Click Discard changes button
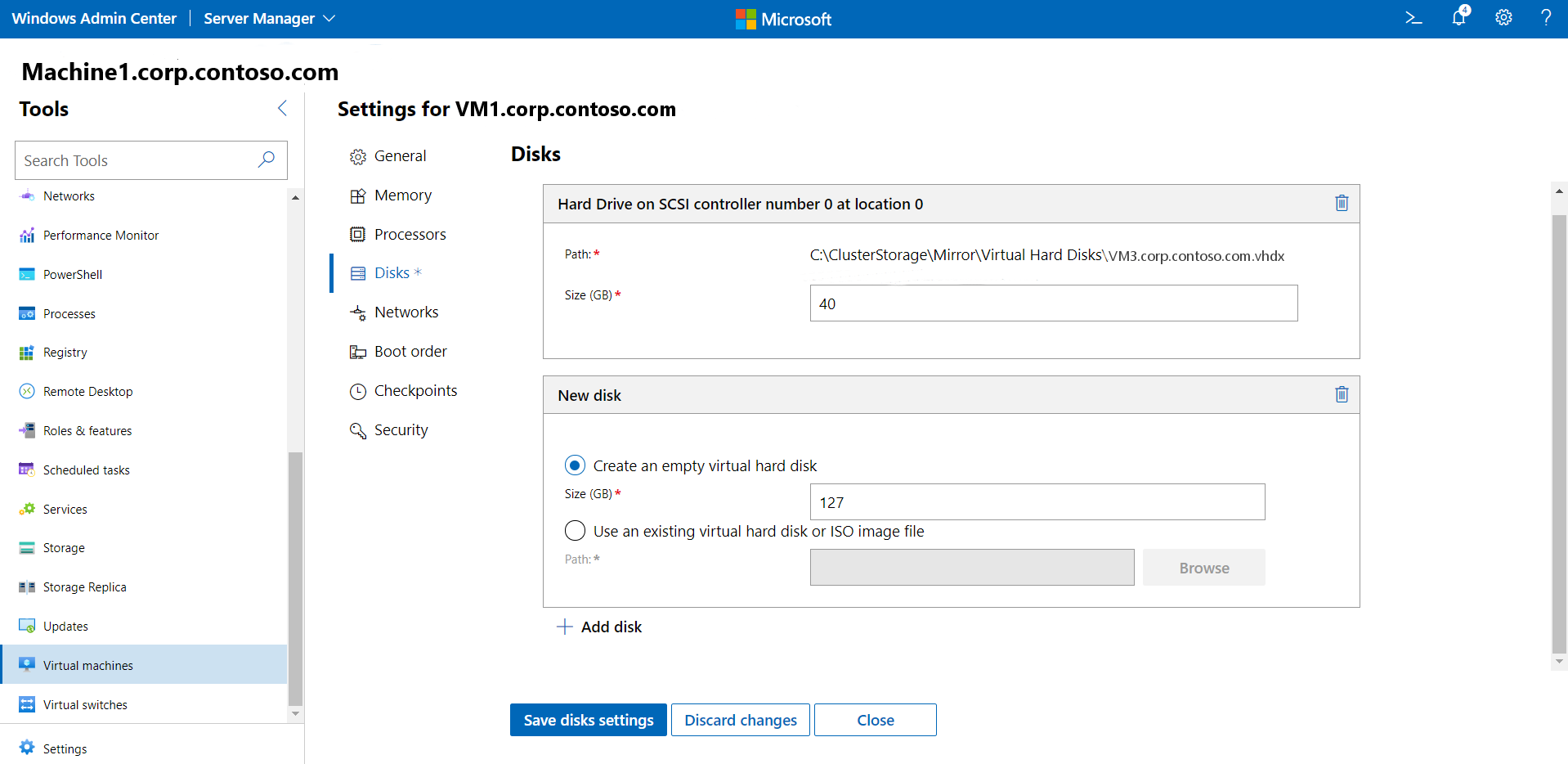 [740, 720]
